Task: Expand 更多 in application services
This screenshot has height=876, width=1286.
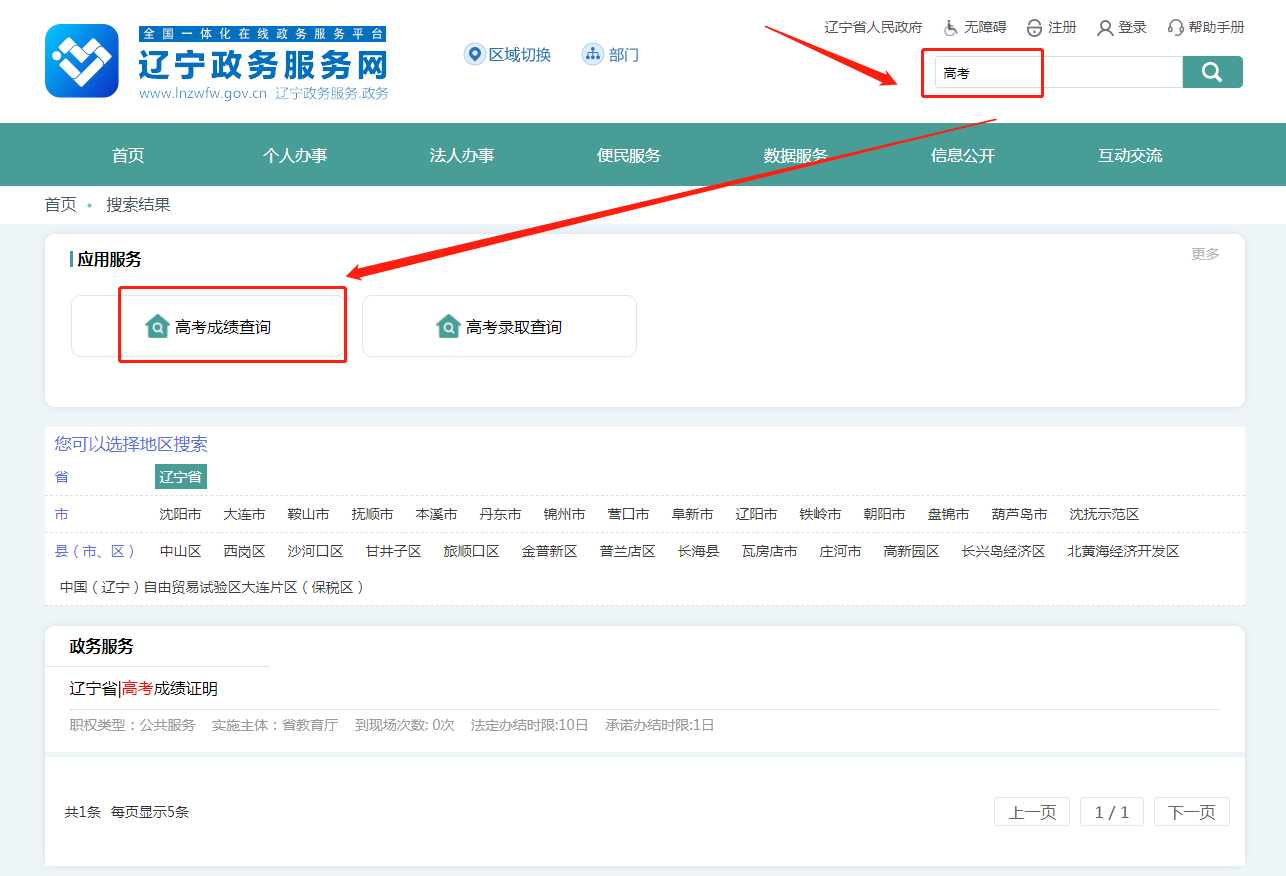Action: tap(1205, 254)
